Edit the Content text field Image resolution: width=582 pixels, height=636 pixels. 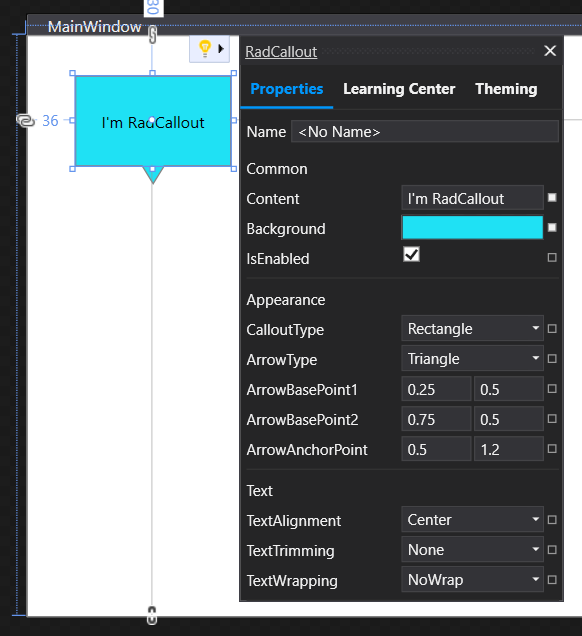(x=472, y=198)
